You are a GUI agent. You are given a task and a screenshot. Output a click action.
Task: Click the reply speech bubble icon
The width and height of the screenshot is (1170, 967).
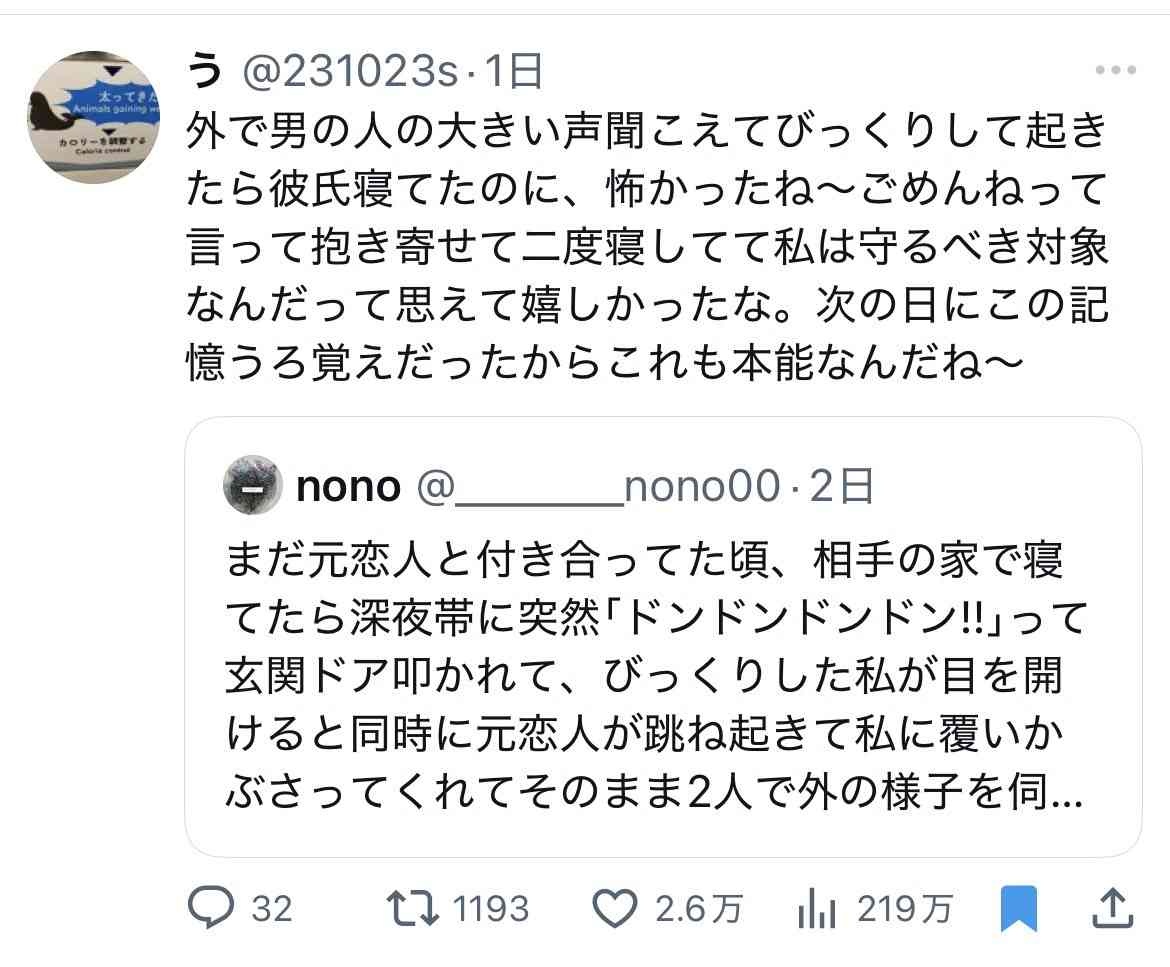pos(210,908)
